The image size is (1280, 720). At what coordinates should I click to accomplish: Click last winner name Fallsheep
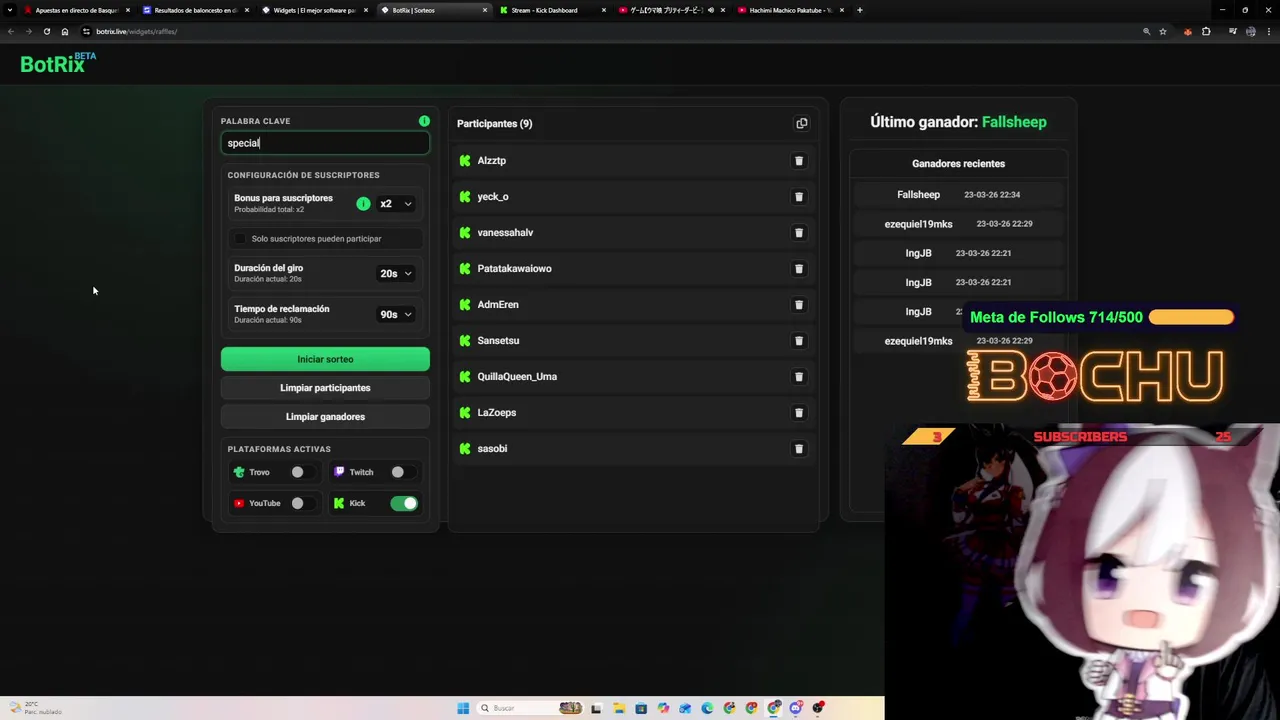coord(1014,122)
